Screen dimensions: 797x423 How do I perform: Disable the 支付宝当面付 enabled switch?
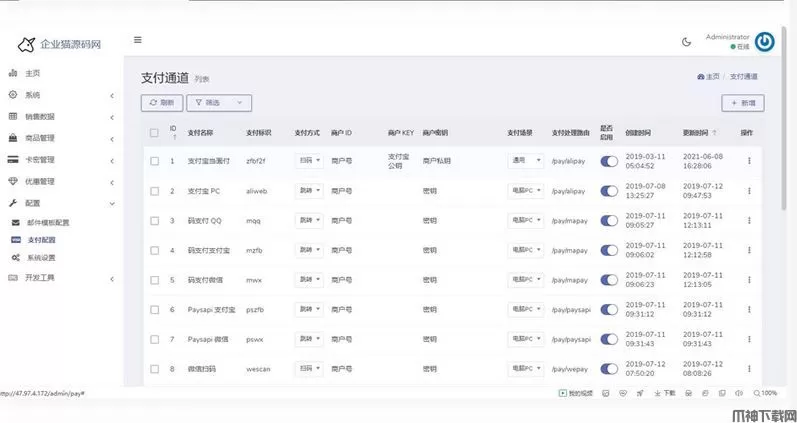tap(608, 160)
